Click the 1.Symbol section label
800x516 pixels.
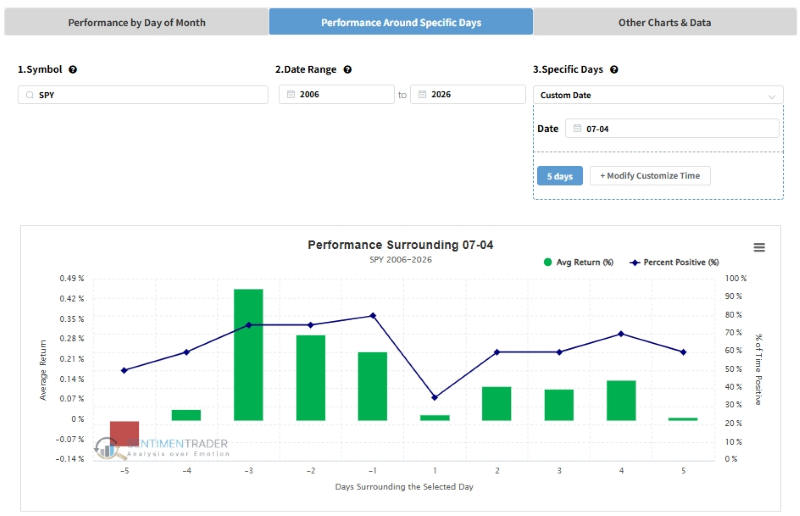click(40, 69)
